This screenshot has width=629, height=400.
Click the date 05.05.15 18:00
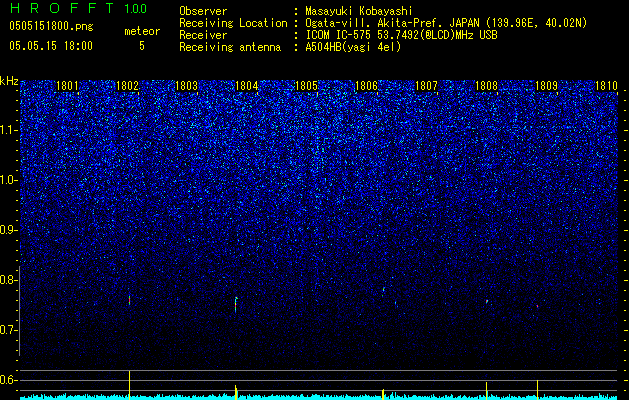51,46
